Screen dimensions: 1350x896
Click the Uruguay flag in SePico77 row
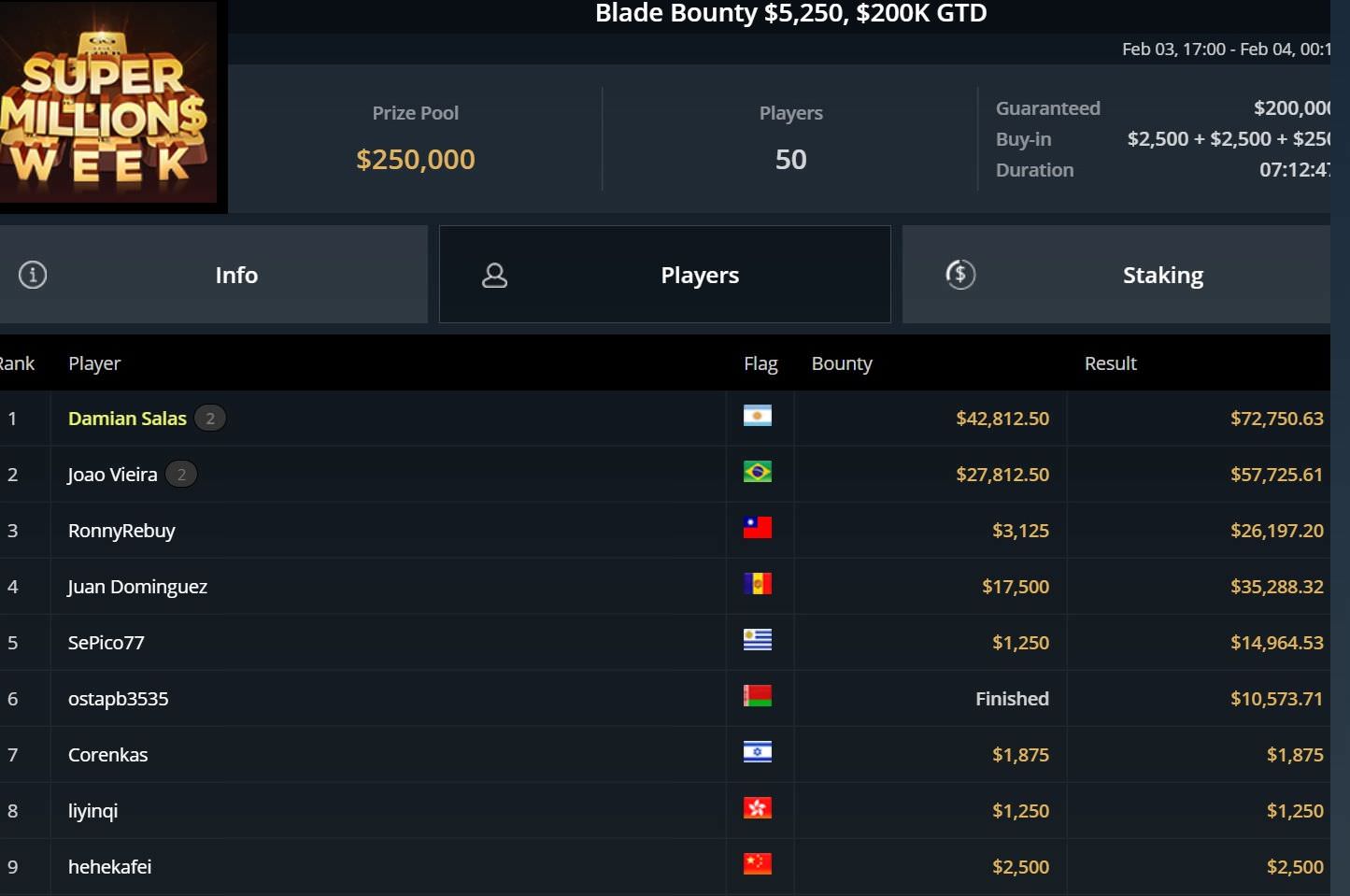[x=757, y=640]
